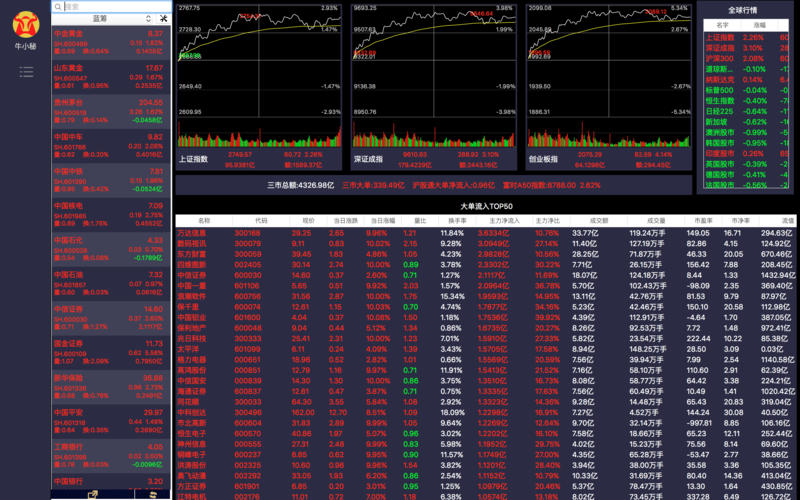Screen dimensions: 800x500
Task: Sort table by 代码 column header
Action: point(261,220)
